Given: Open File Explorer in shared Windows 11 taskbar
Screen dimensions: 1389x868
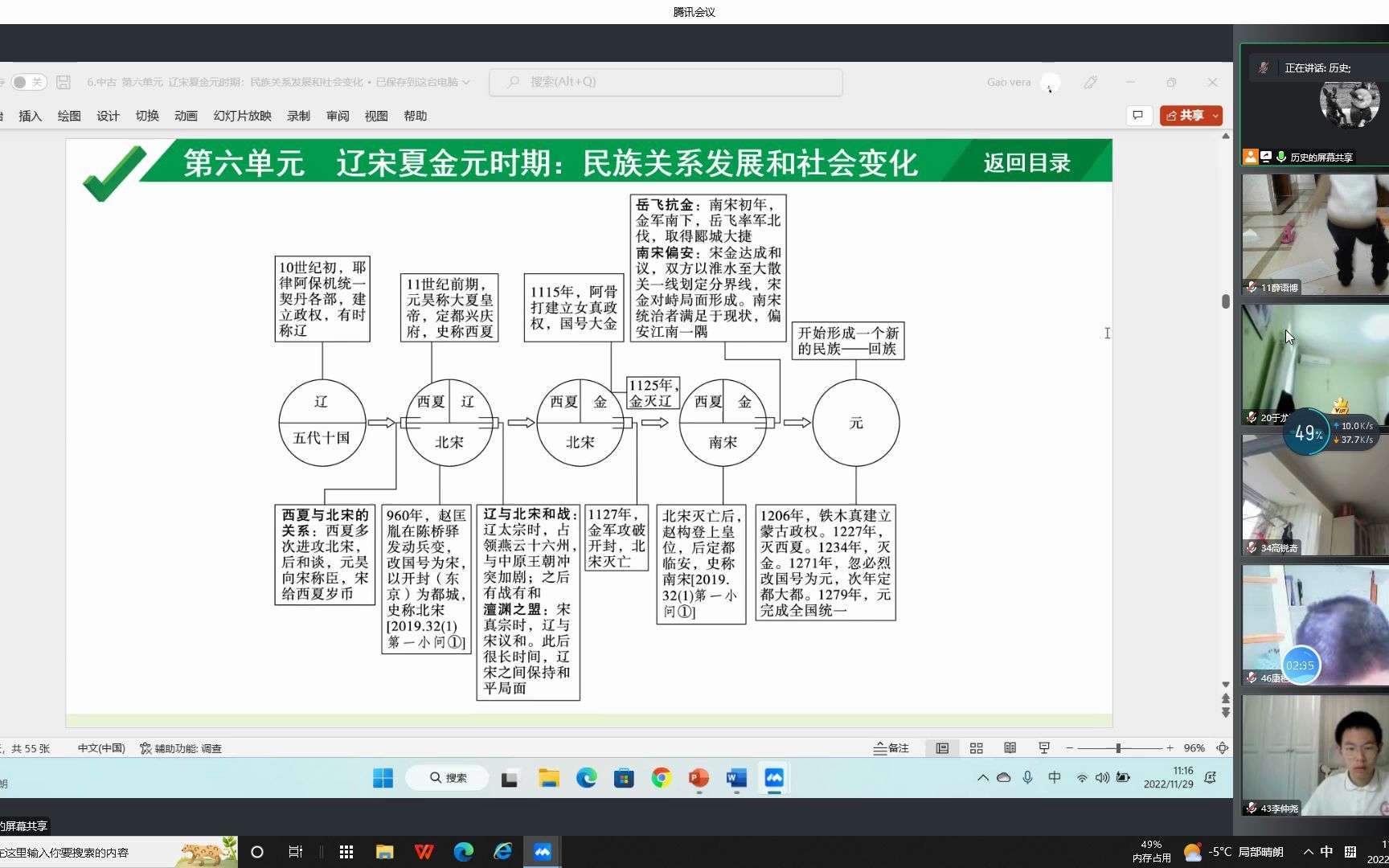Looking at the screenshot, I should pyautogui.click(x=549, y=778).
